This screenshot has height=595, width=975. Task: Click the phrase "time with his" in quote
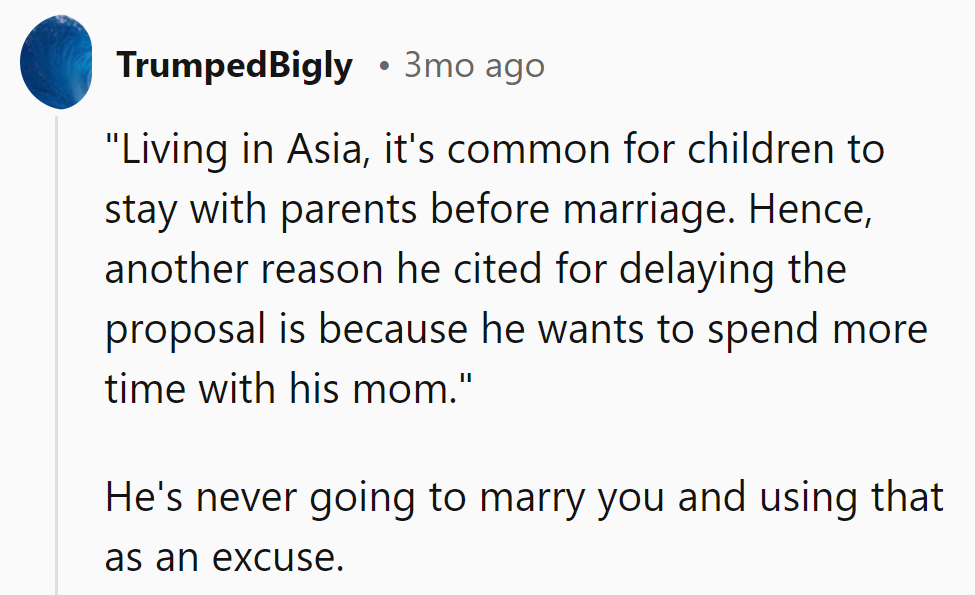[217, 389]
